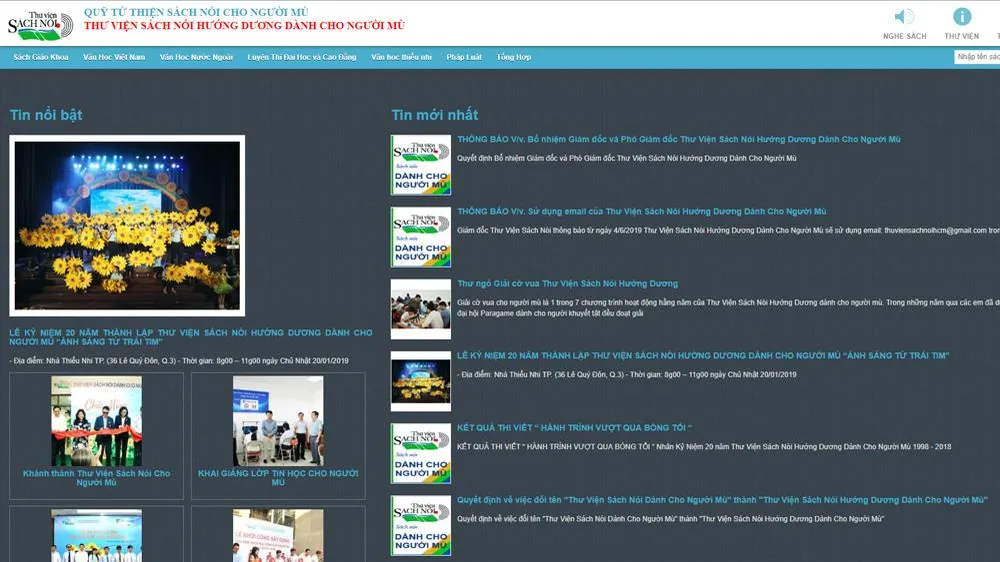Open Luyện Thi Đại Học và Cao Đẳng menu

tap(302, 57)
